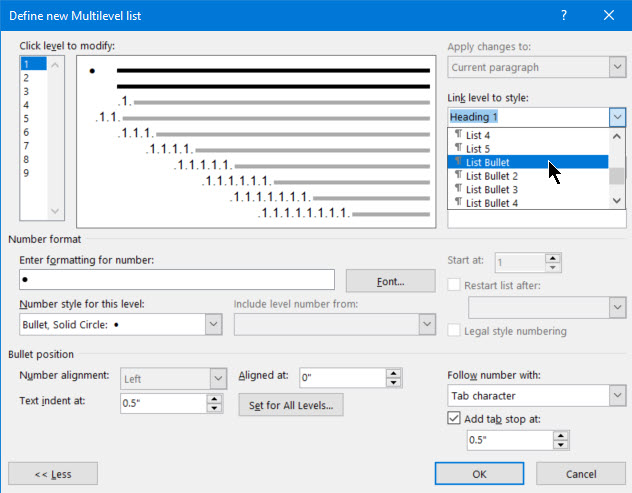Click the help question mark icon
Viewport: 632px width, 493px height.
(564, 15)
